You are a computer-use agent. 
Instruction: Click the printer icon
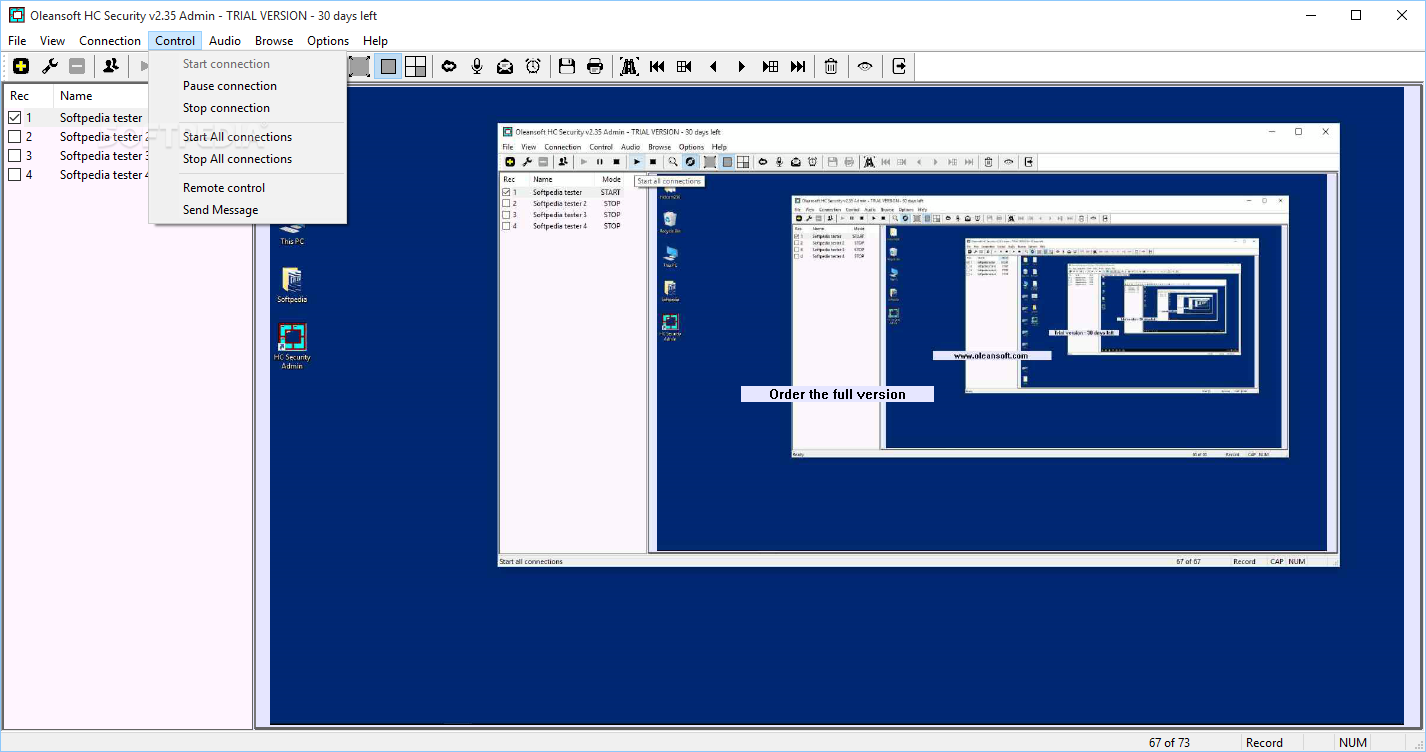pos(595,67)
